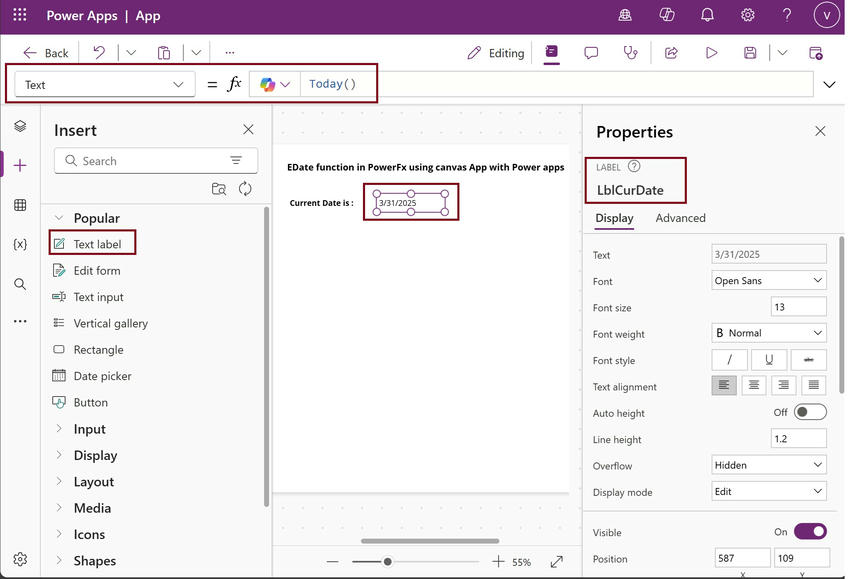Open help question mark icon
Image resolution: width=850 pixels, height=579 pixels.
[787, 15]
